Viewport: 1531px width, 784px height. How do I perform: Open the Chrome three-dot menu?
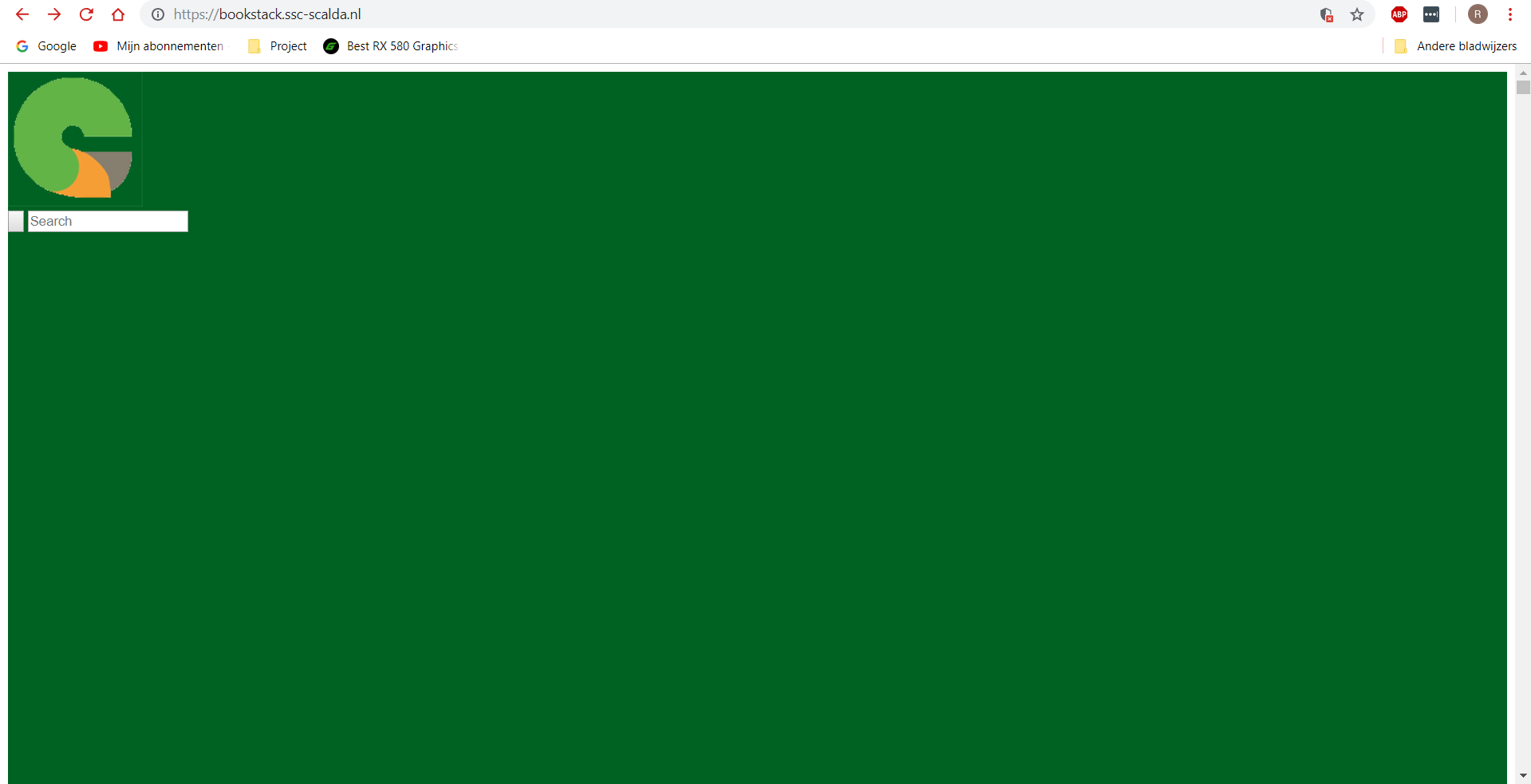click(x=1509, y=14)
